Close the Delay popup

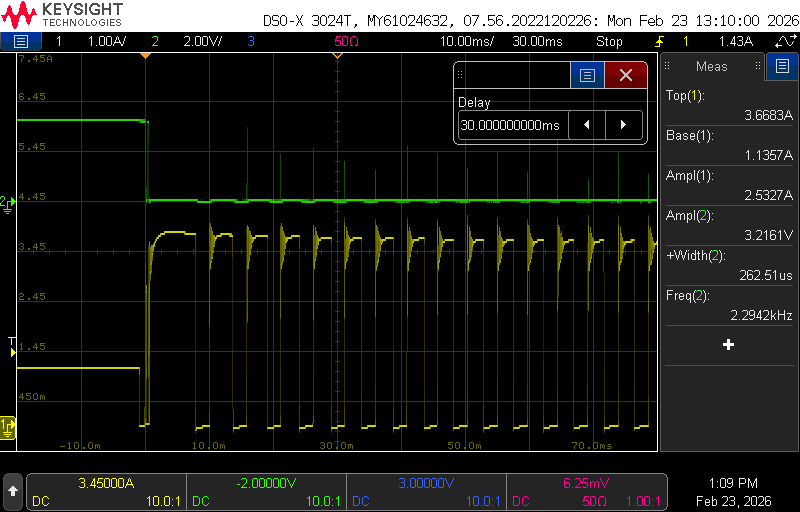point(626,75)
